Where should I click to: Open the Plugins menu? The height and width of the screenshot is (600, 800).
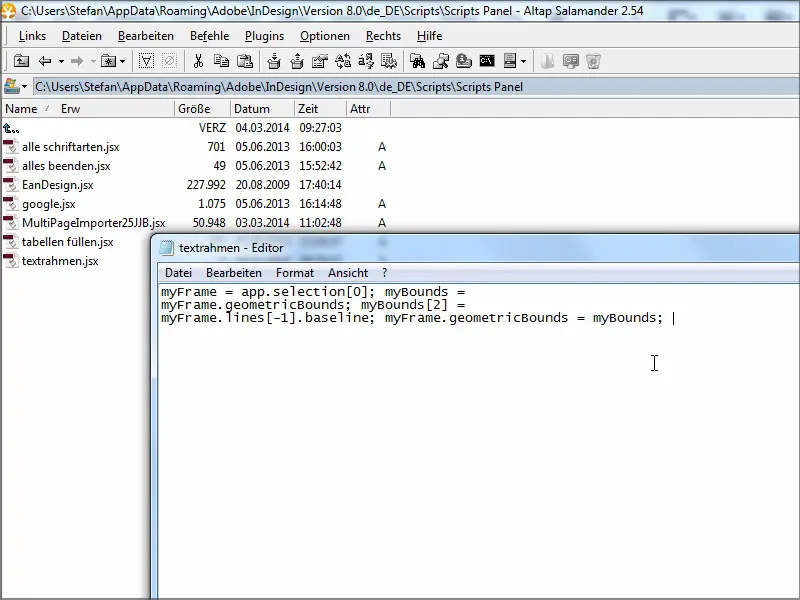pos(264,36)
